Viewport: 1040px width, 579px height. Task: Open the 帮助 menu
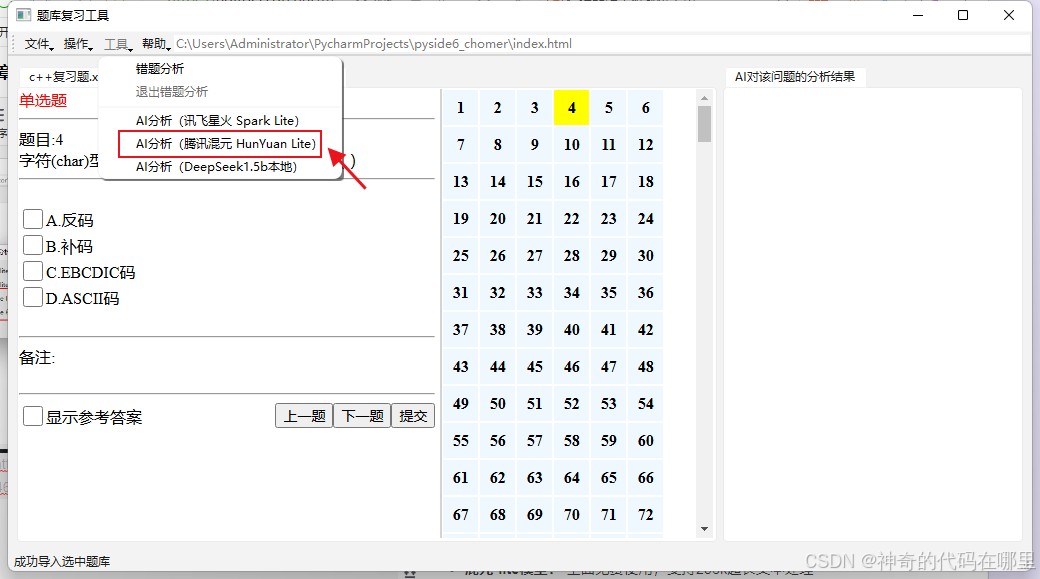click(156, 44)
